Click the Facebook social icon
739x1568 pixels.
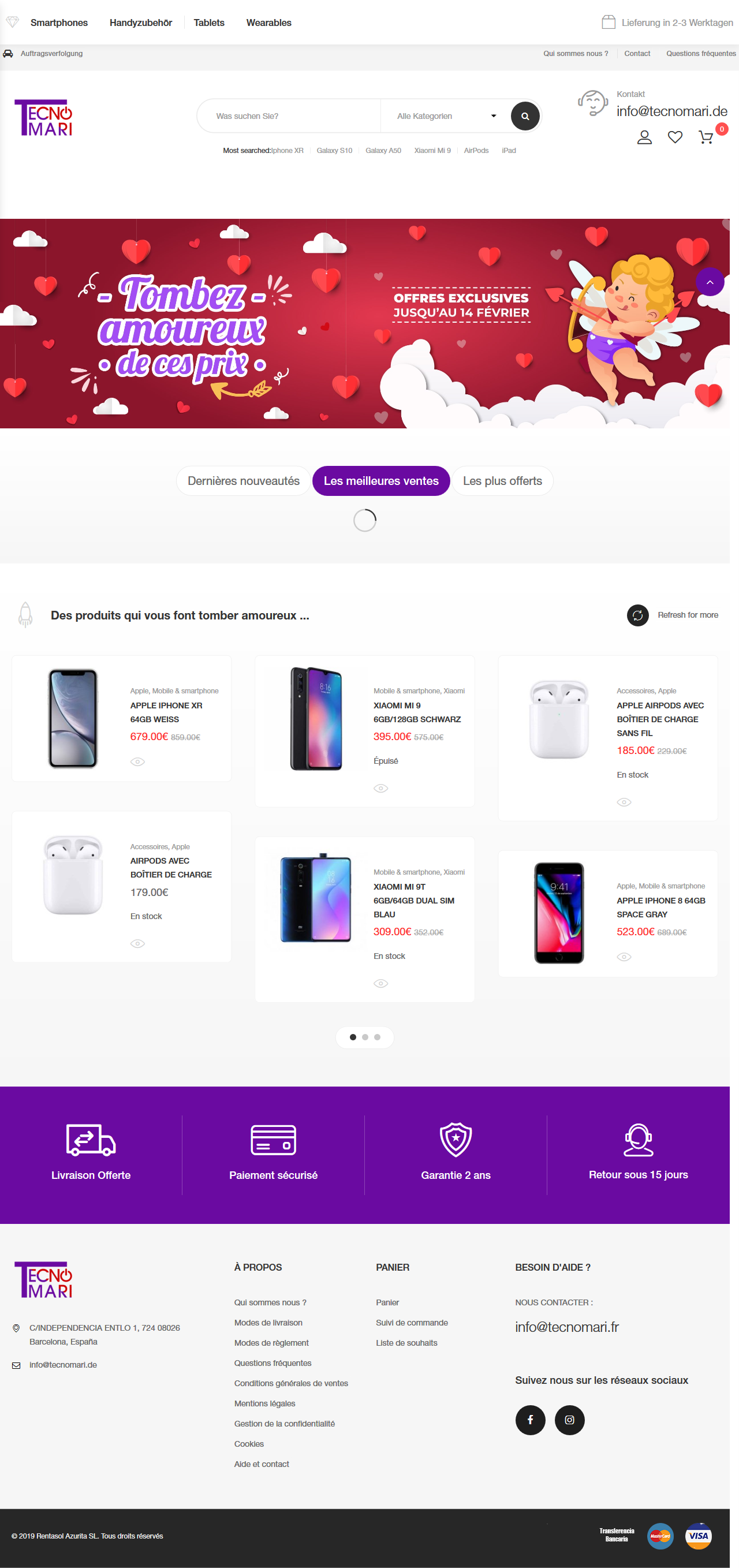(x=530, y=1420)
